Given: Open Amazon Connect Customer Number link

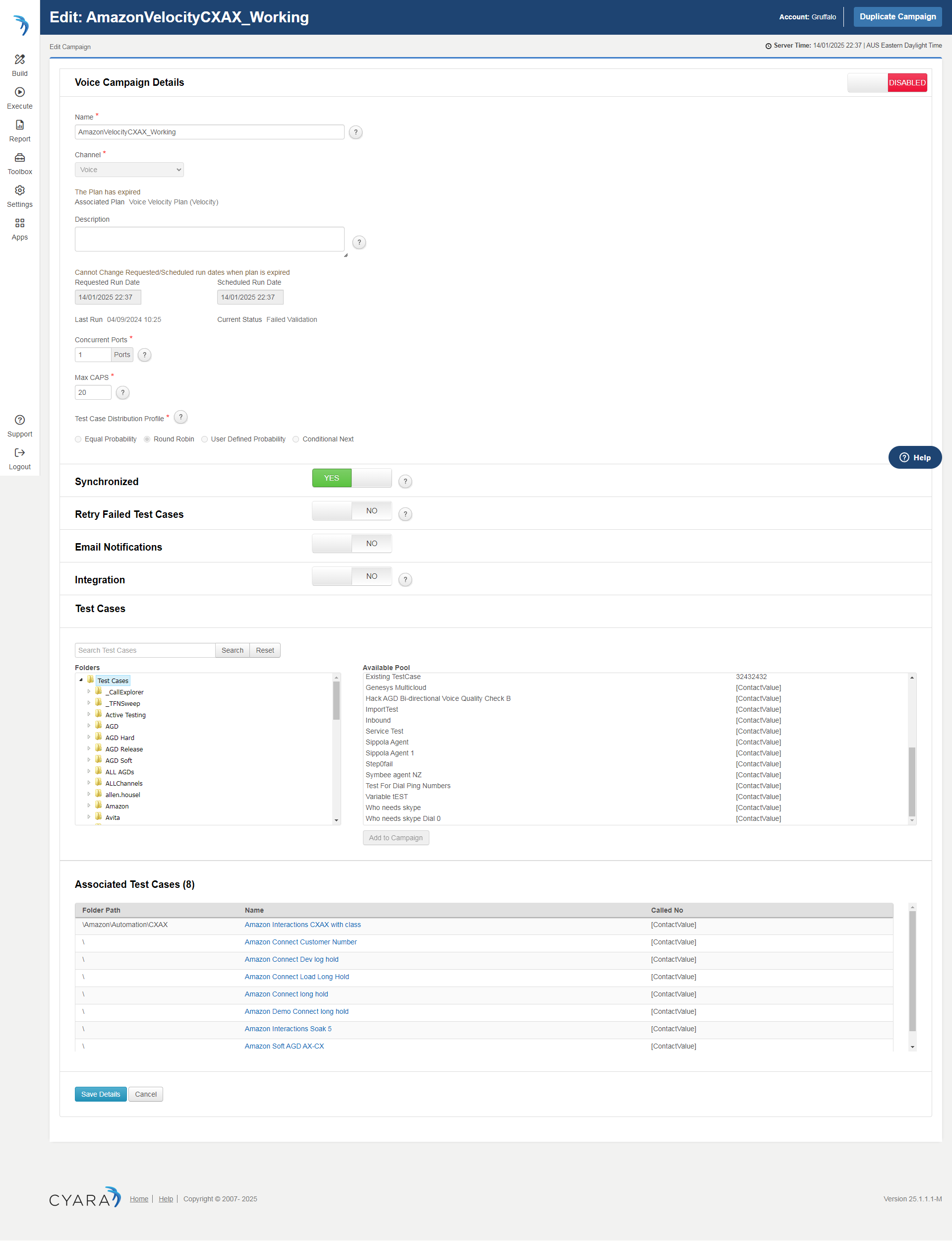Looking at the screenshot, I should pos(300,942).
